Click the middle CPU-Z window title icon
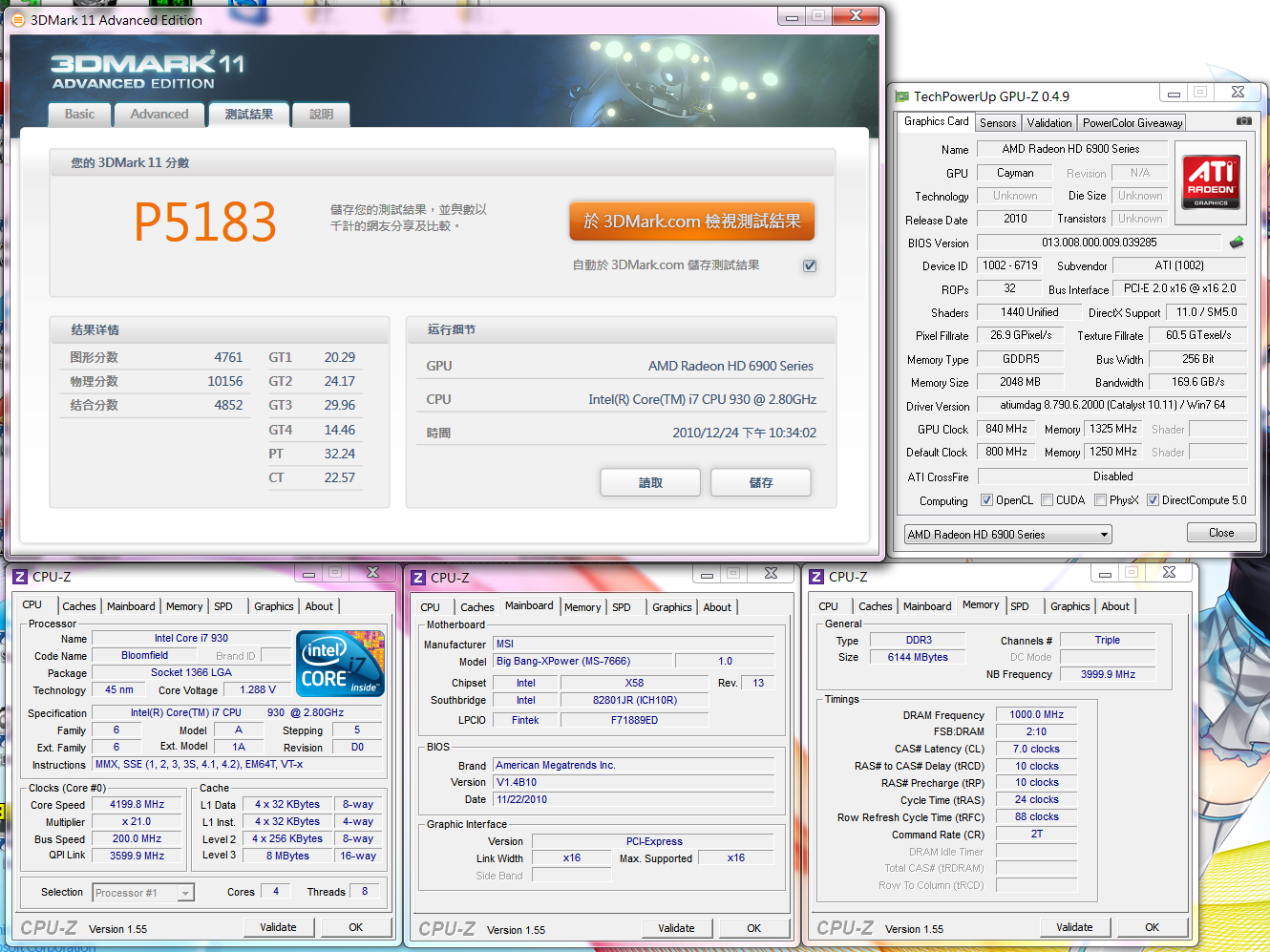The image size is (1270, 952). (417, 578)
